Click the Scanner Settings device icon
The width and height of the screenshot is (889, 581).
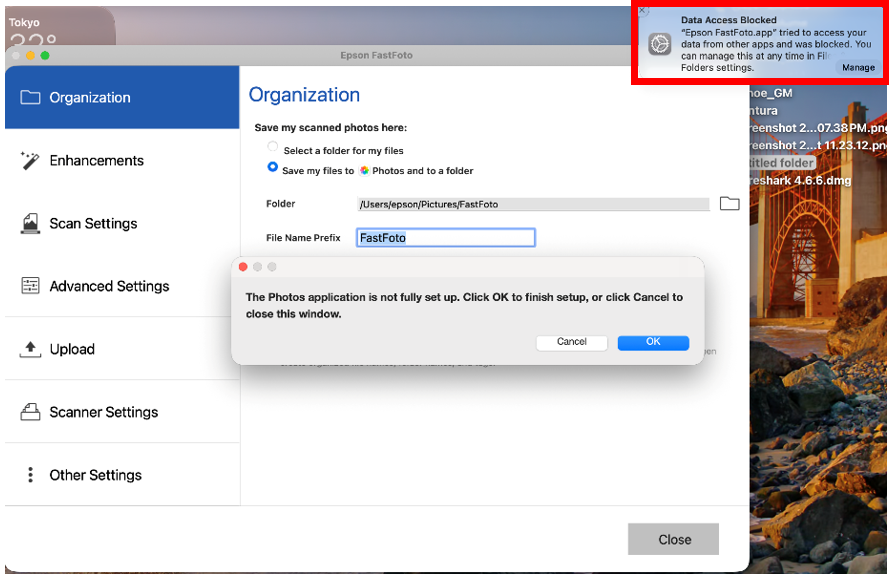pos(30,412)
